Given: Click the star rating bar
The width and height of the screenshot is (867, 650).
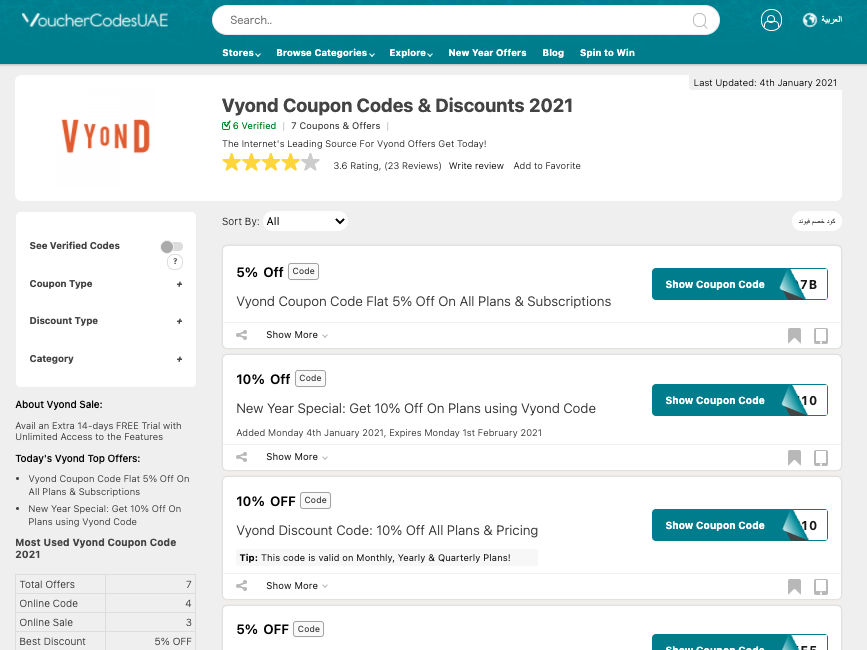Looking at the screenshot, I should click(x=271, y=163).
